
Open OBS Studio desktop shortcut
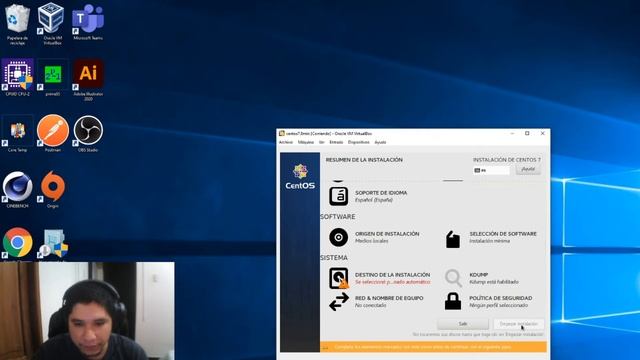(88, 133)
